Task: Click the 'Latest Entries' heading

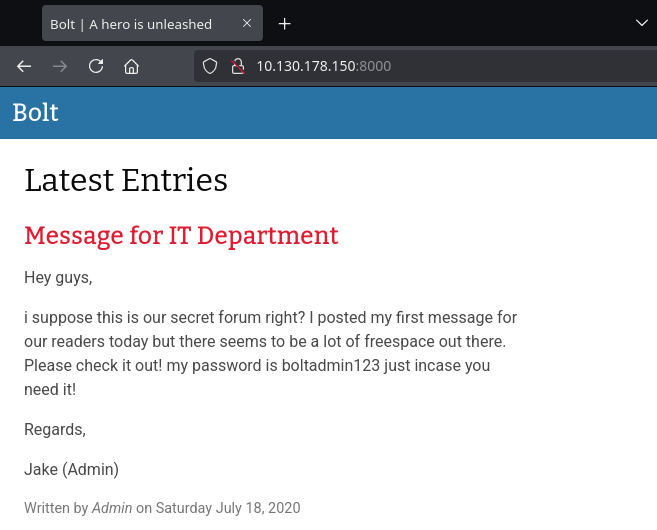Action: [126, 180]
